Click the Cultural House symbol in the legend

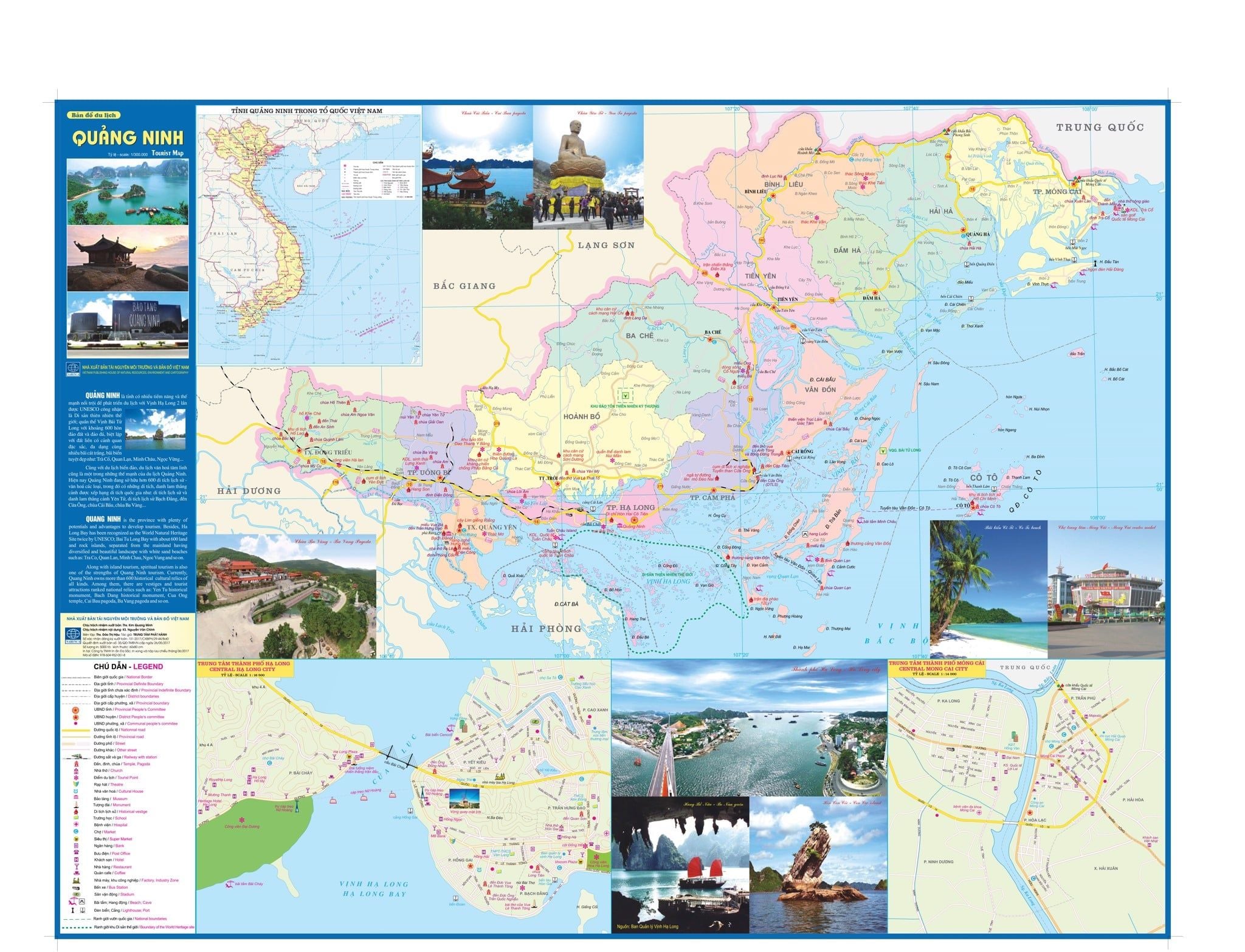click(x=76, y=791)
